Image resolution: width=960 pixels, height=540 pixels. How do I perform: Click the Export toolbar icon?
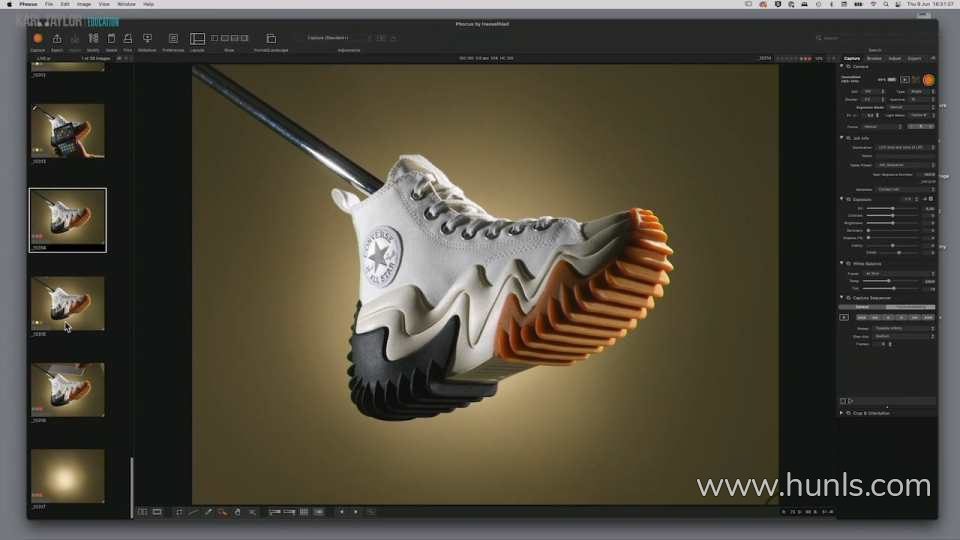point(57,39)
